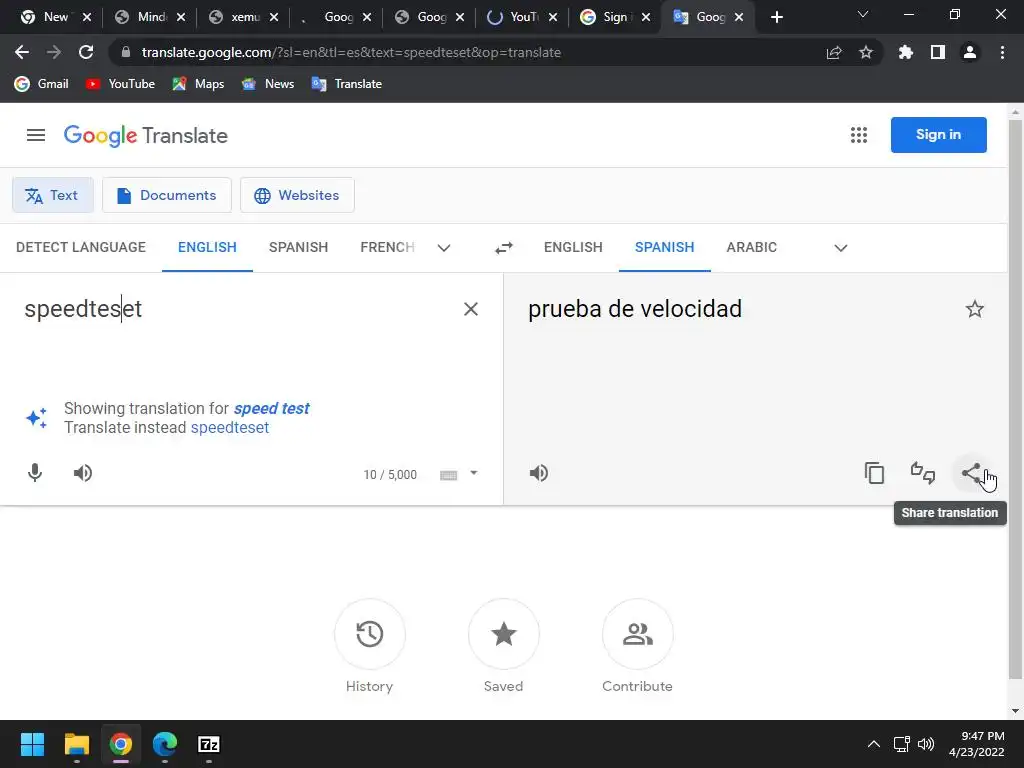
Task: Reload the current page
Action: (x=86, y=52)
